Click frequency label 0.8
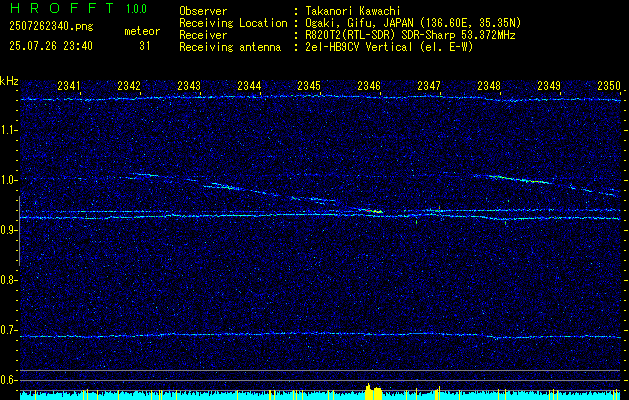Viewport: 629px width, 400px height. (9, 280)
